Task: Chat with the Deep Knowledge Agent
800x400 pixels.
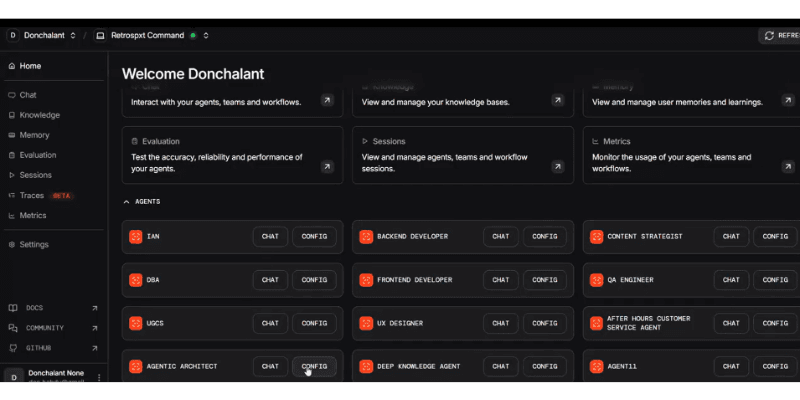Action: click(501, 366)
